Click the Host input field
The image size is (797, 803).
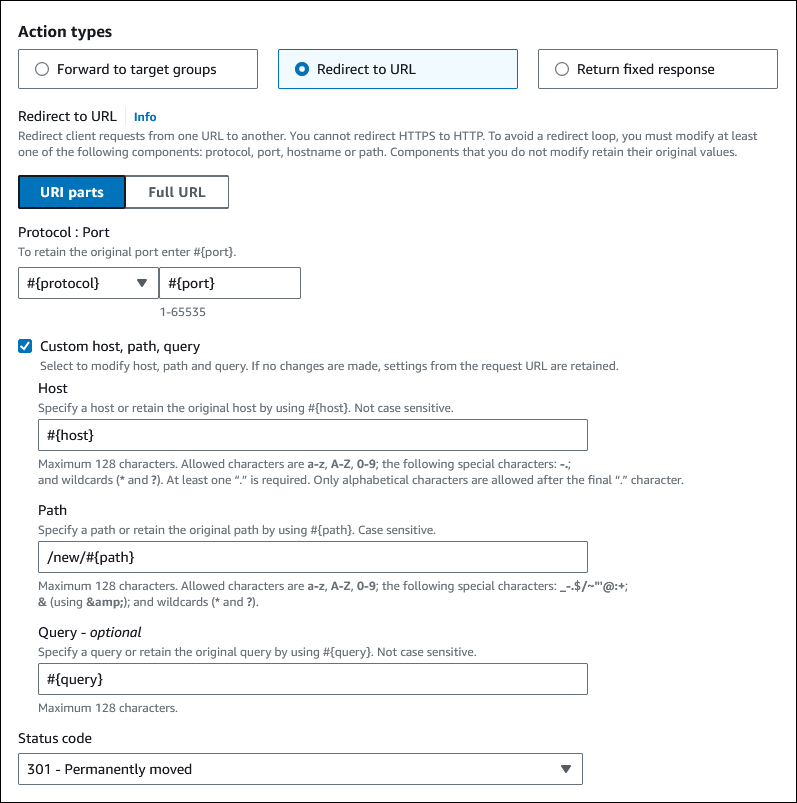(312, 436)
